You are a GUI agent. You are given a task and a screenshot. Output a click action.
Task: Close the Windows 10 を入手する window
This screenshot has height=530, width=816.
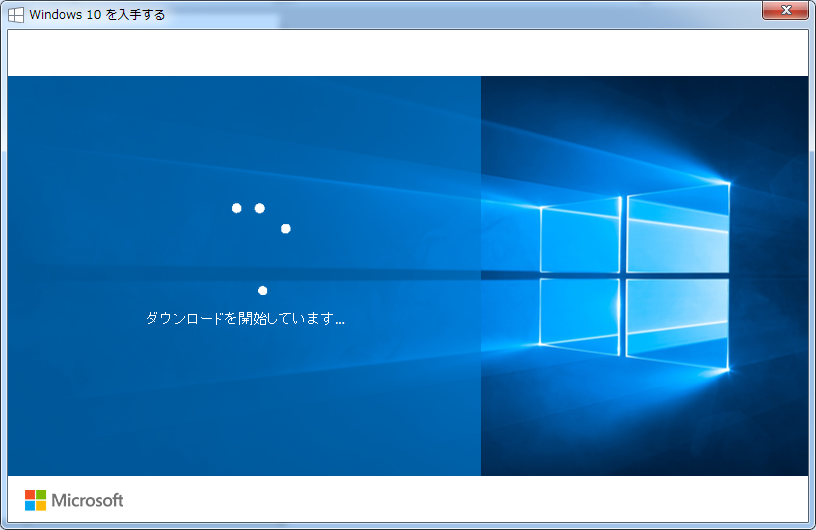click(786, 10)
